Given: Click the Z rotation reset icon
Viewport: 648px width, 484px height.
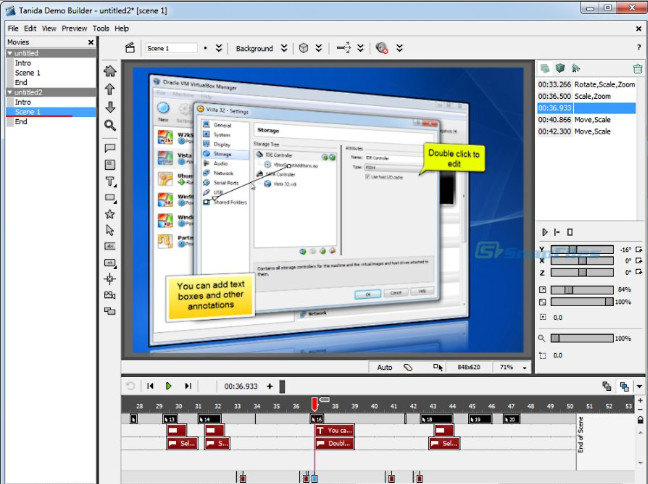Looking at the screenshot, I should tap(639, 272).
